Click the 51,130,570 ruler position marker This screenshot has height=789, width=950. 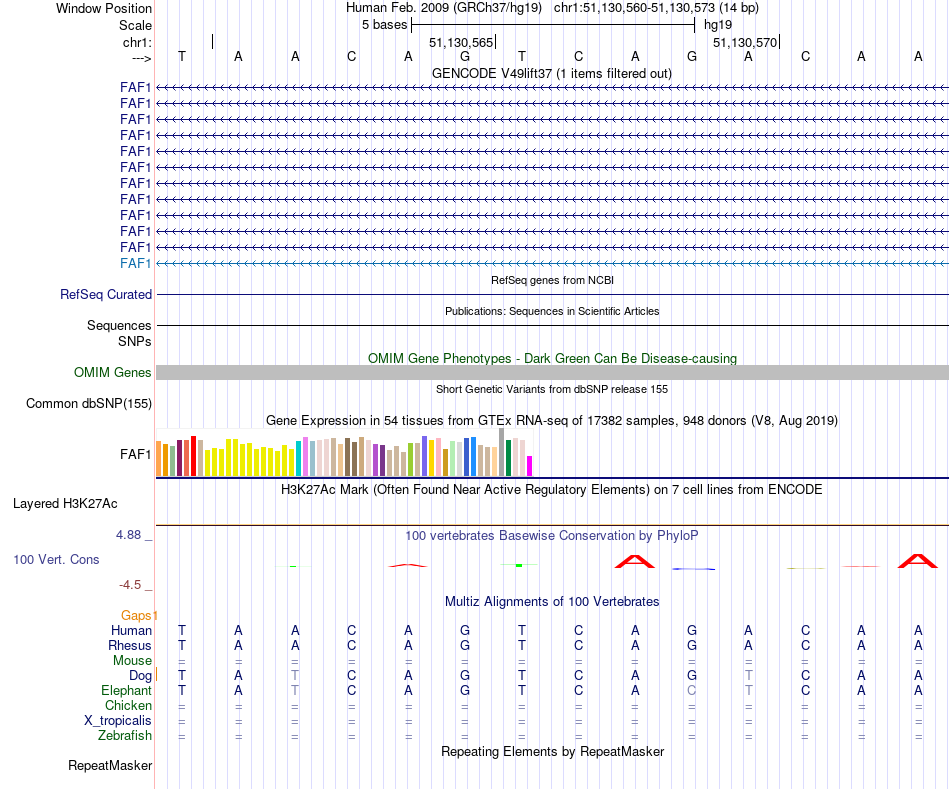coord(745,42)
